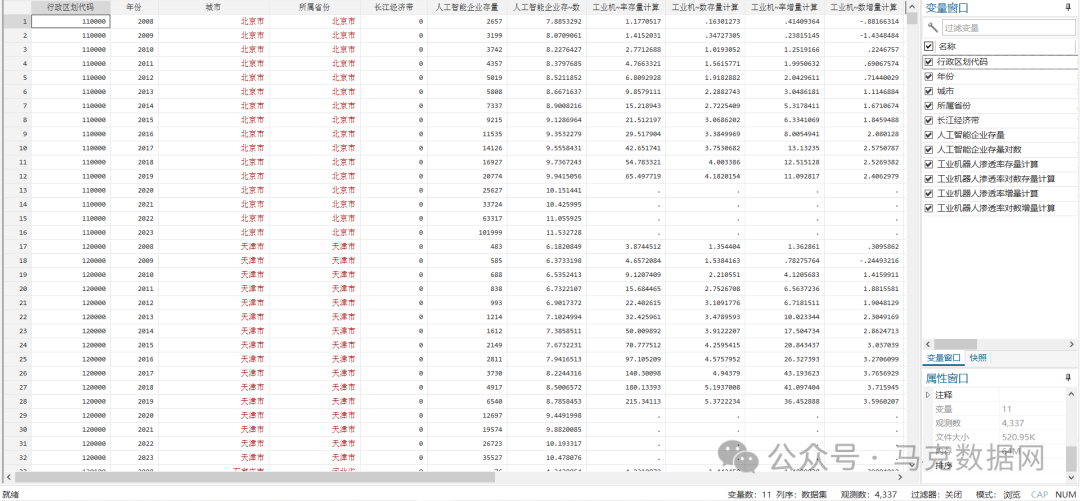The image size is (1080, 501).
Task: Uncheck the 人工智能企业存量对数 variable checkbox
Action: pos(928,150)
